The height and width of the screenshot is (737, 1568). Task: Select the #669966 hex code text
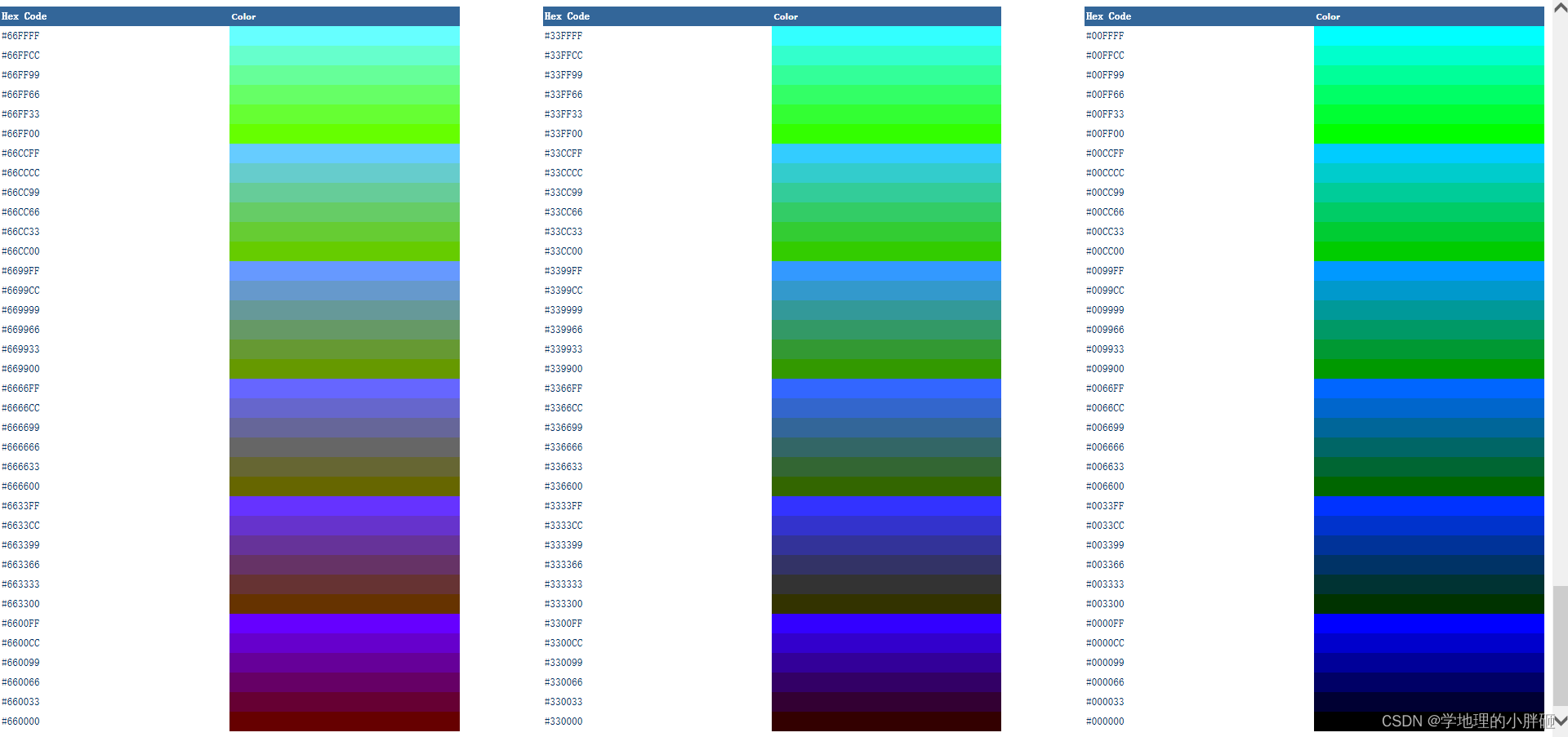point(20,330)
